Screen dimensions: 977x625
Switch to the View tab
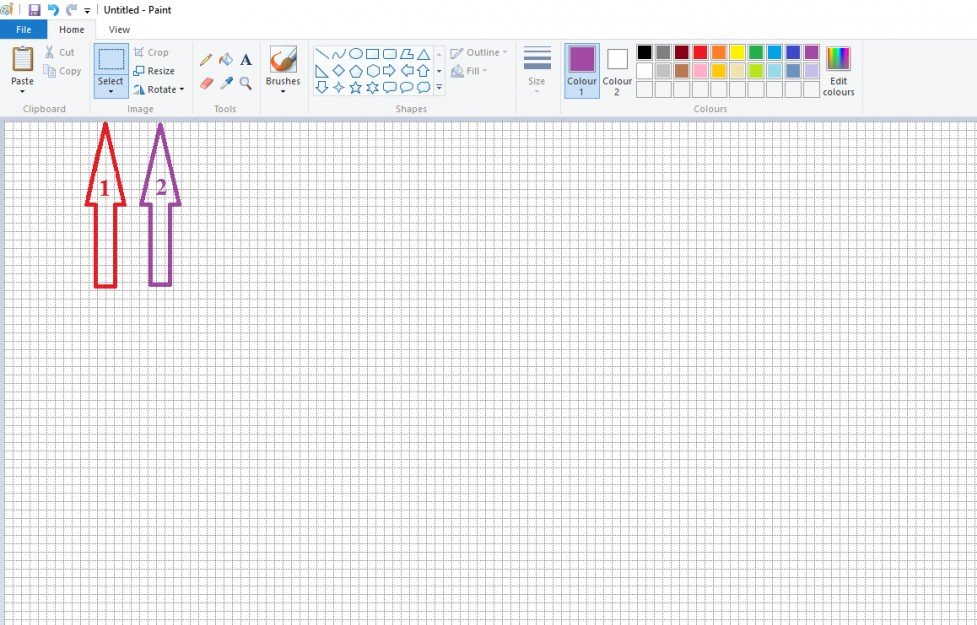pyautogui.click(x=119, y=29)
